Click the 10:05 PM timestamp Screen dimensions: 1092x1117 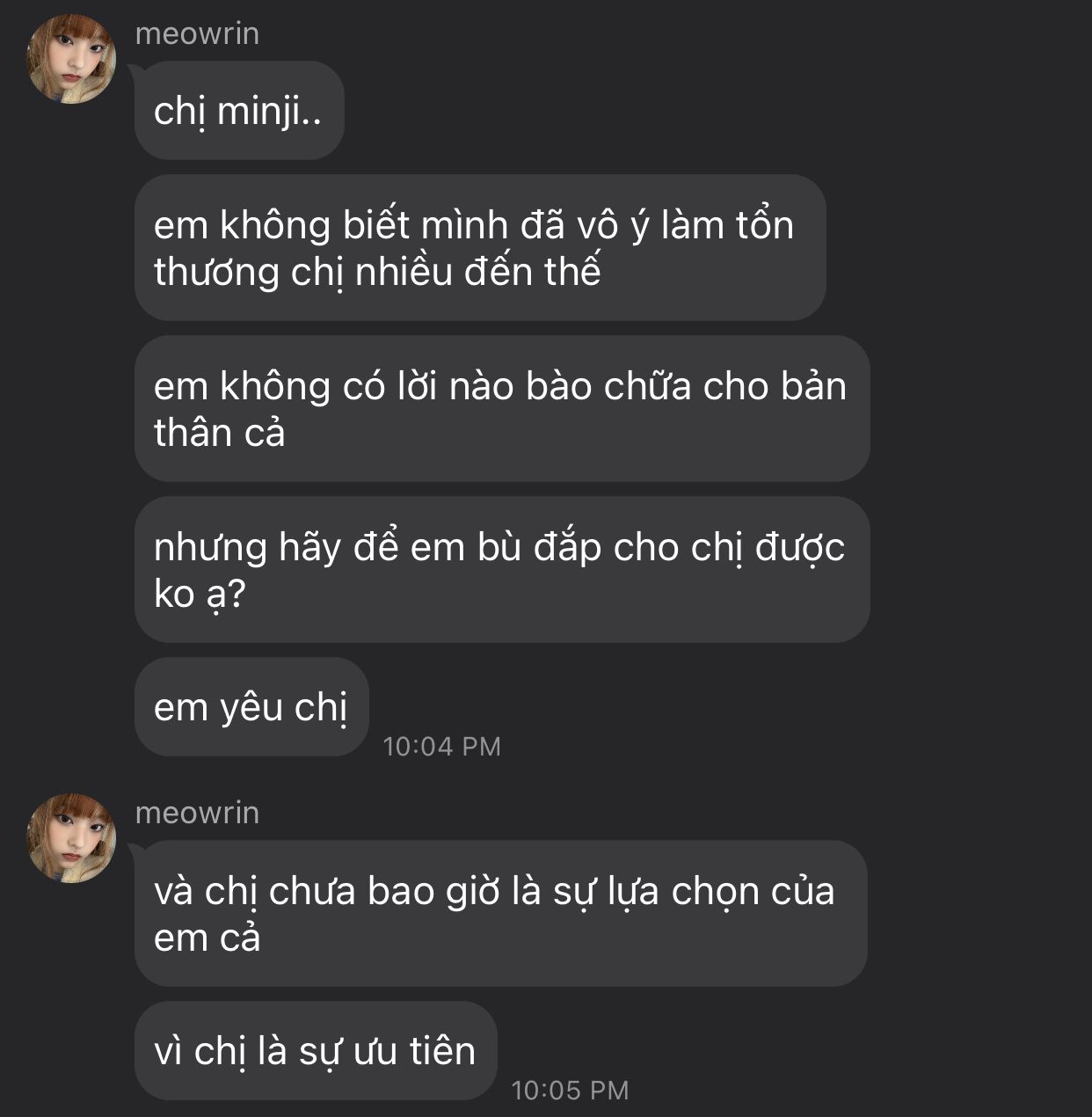coord(571,1091)
